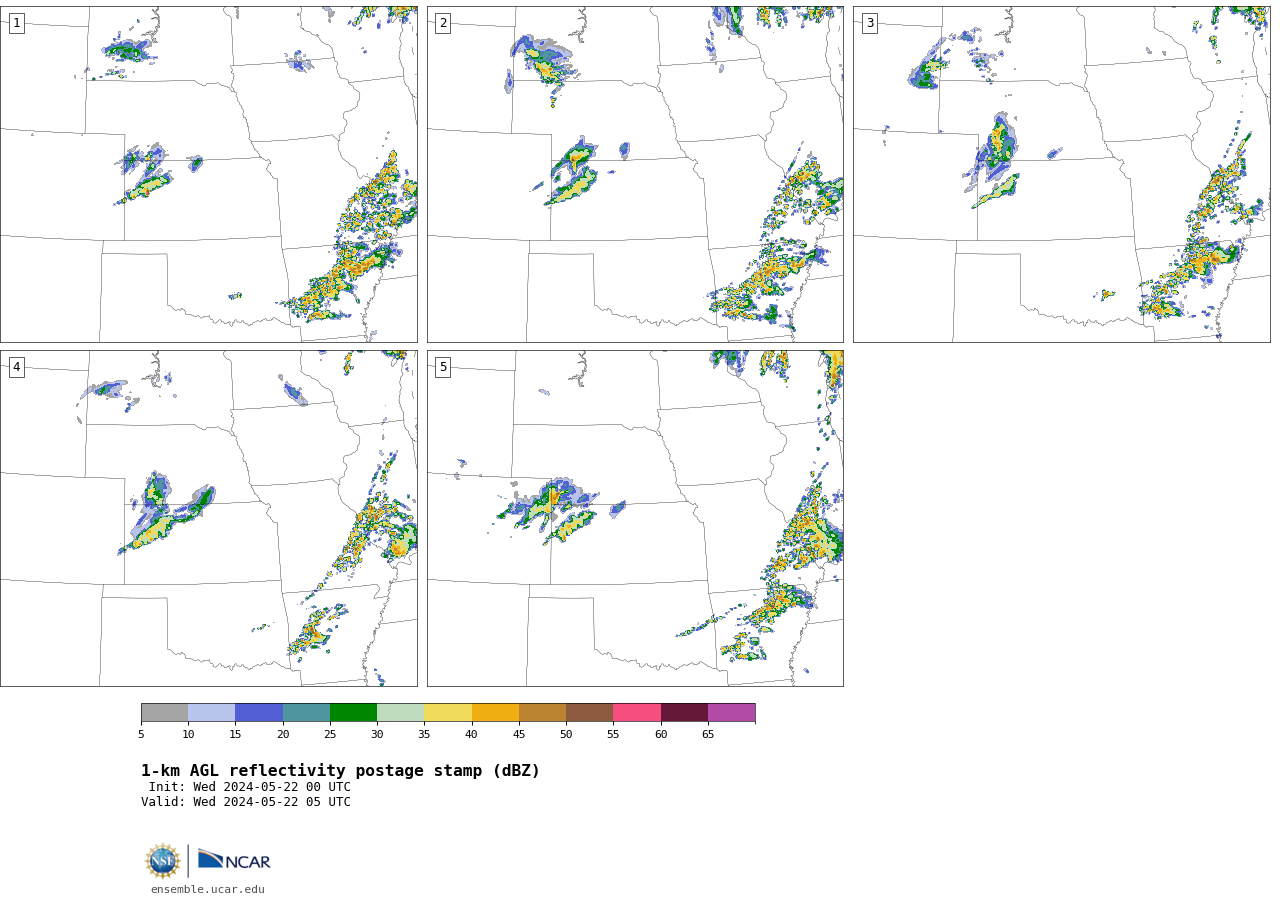Click the panel number 3 label

coord(869,23)
